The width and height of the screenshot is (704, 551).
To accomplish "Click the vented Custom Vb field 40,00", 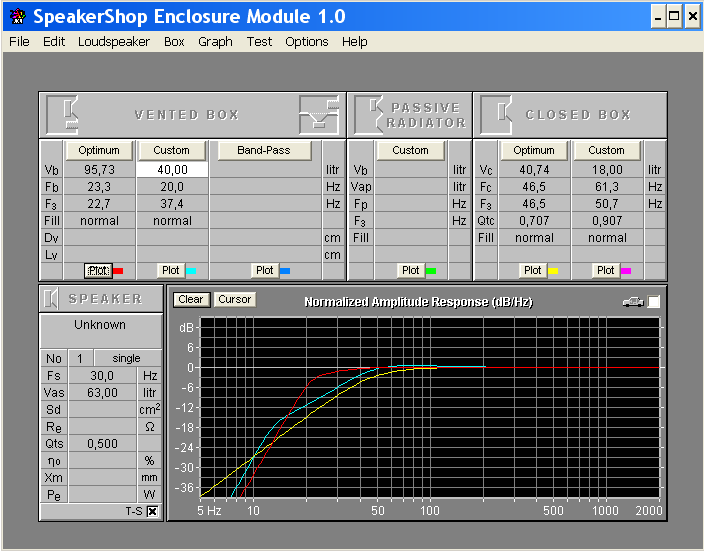I will coord(172,170).
